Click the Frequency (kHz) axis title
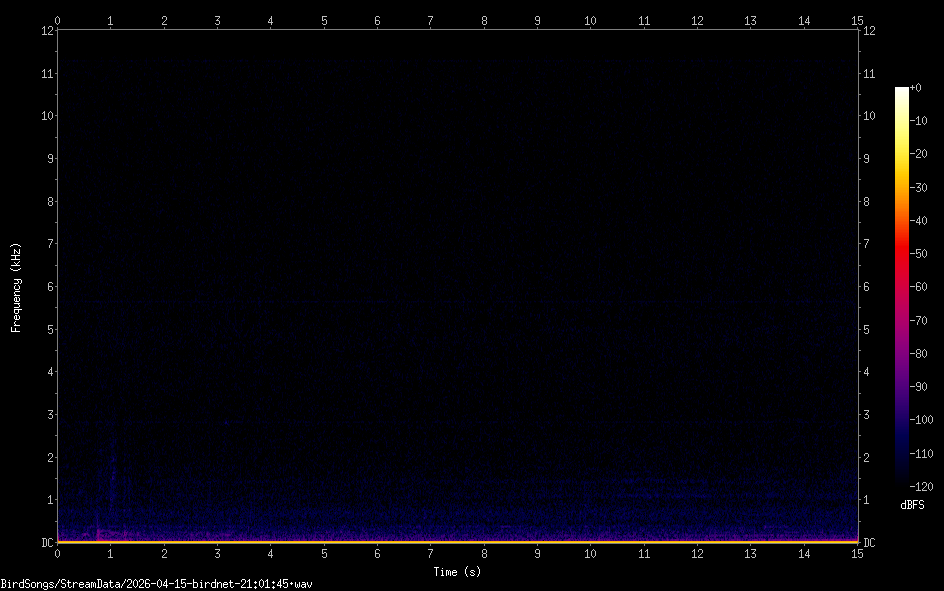 pos(16,287)
